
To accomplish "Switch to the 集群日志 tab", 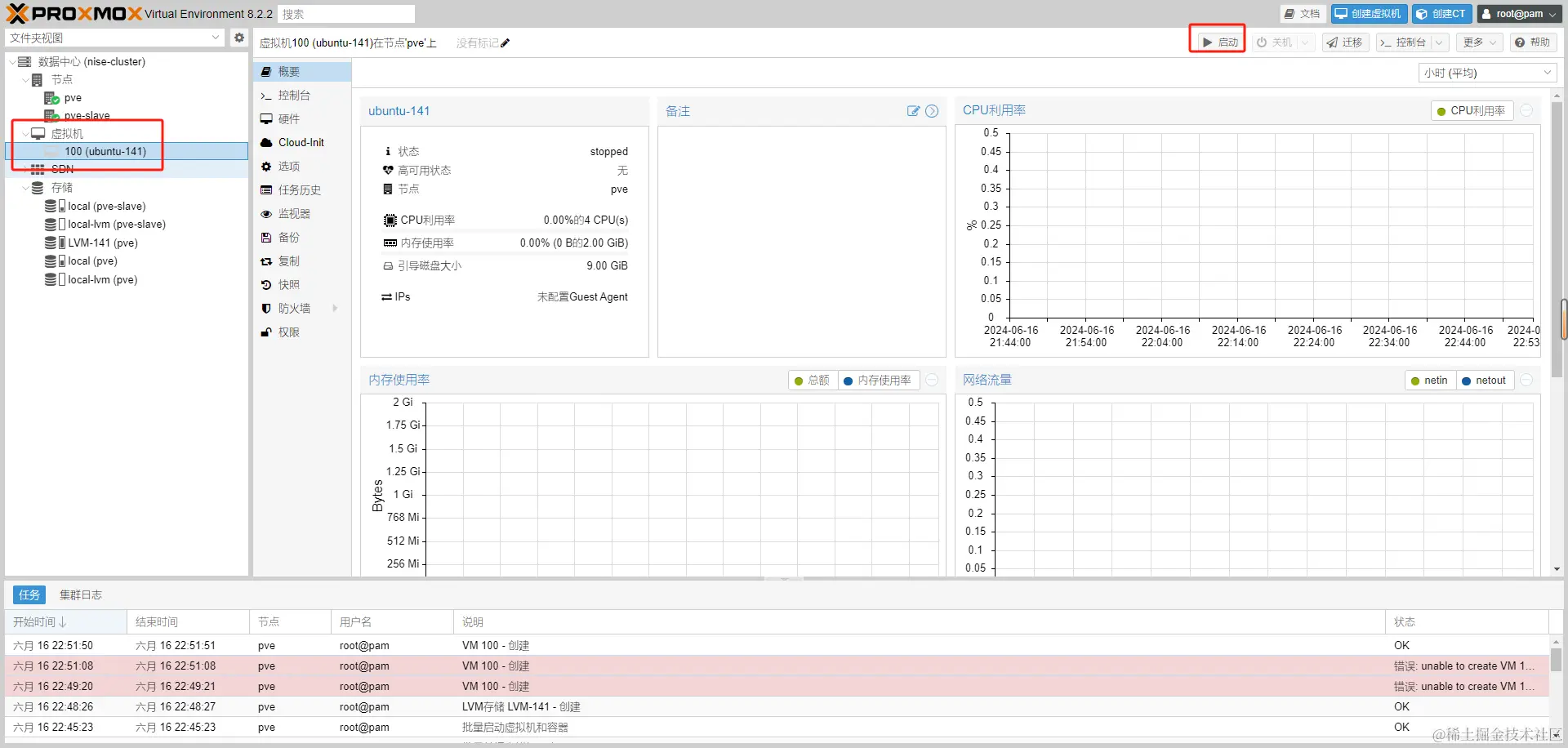I will [81, 595].
